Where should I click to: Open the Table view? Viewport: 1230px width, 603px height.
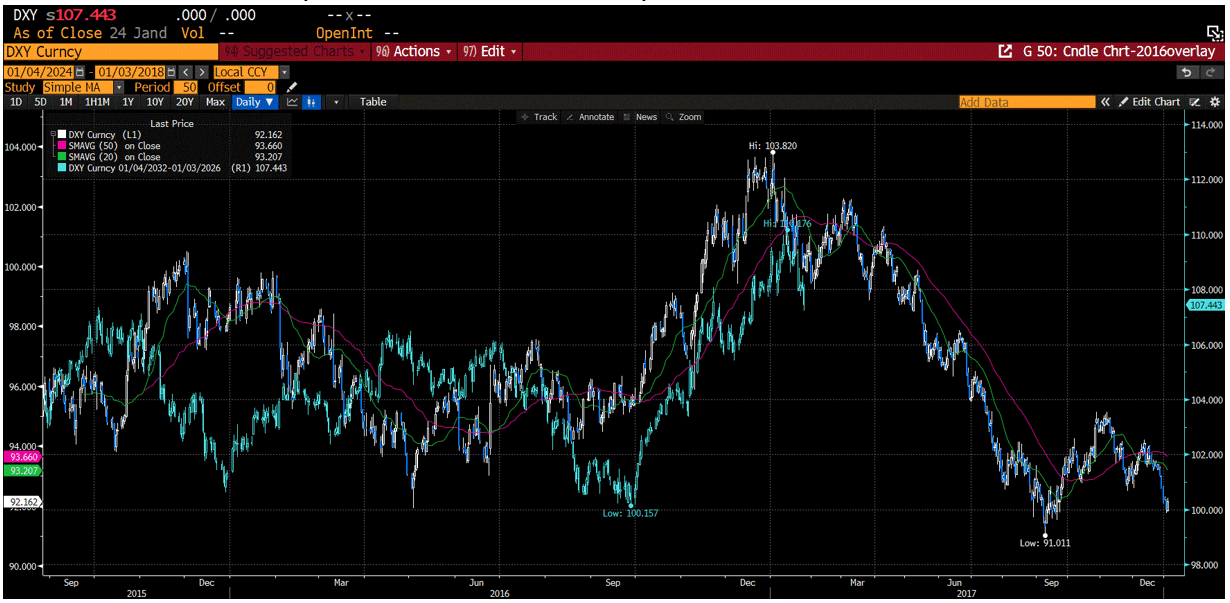373,101
